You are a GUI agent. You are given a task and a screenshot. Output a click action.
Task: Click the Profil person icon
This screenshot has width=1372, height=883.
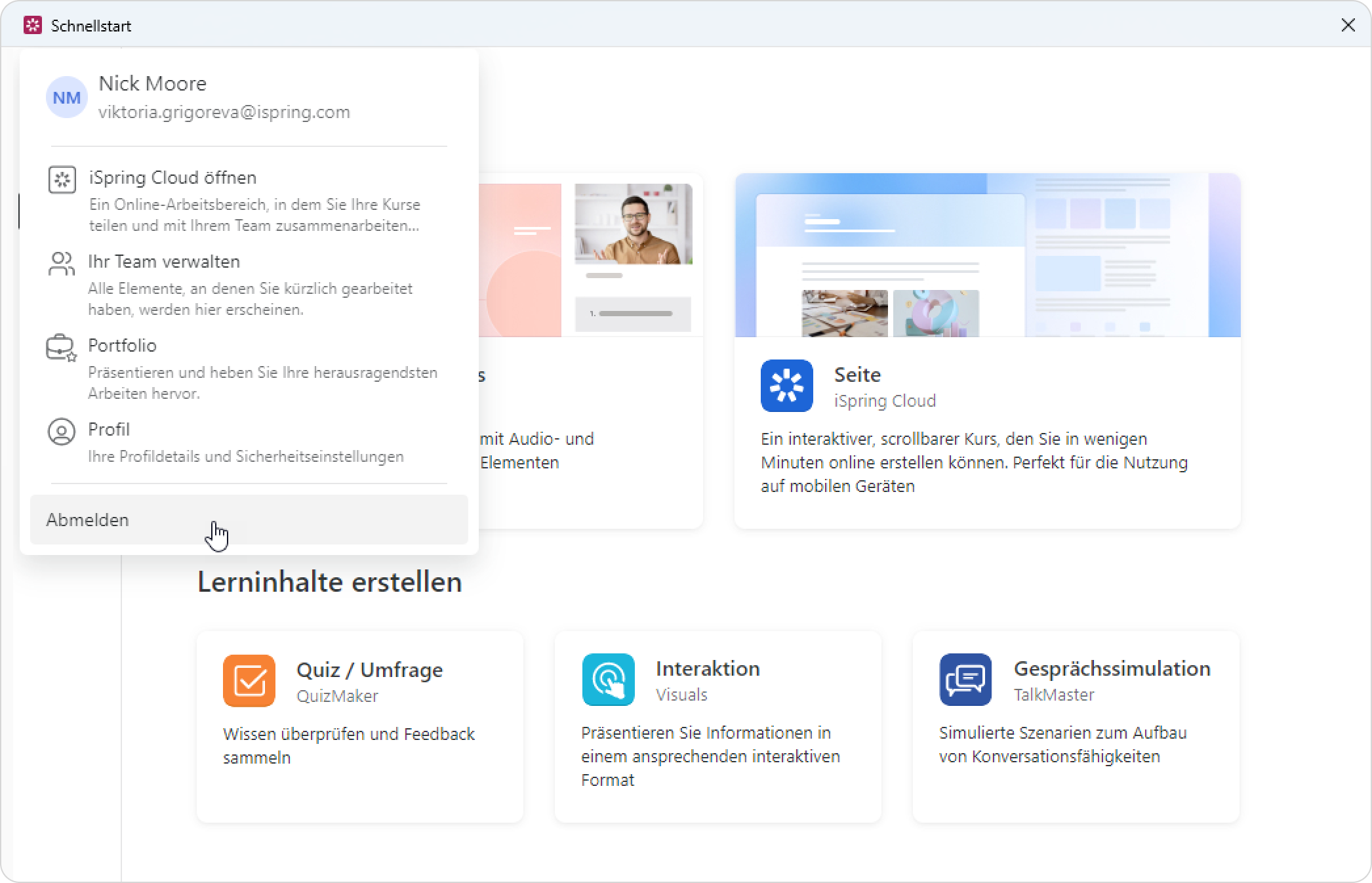click(62, 432)
